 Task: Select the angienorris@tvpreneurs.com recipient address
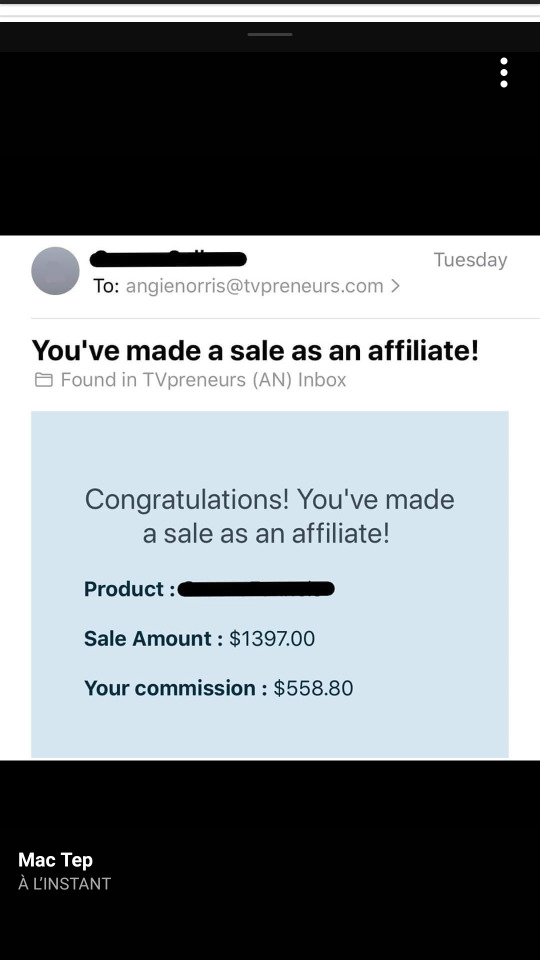[255, 286]
